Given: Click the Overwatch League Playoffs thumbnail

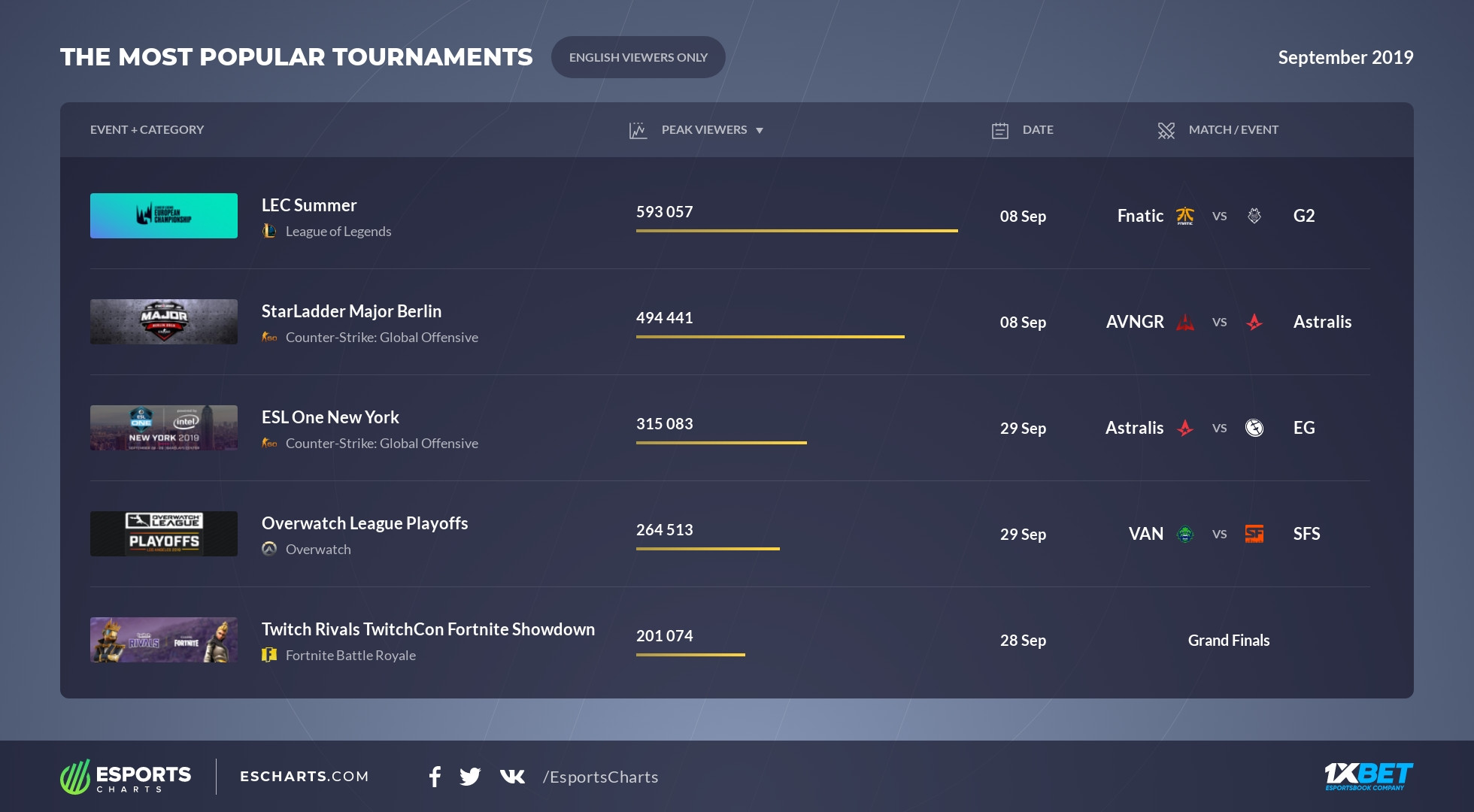Looking at the screenshot, I should (x=164, y=534).
